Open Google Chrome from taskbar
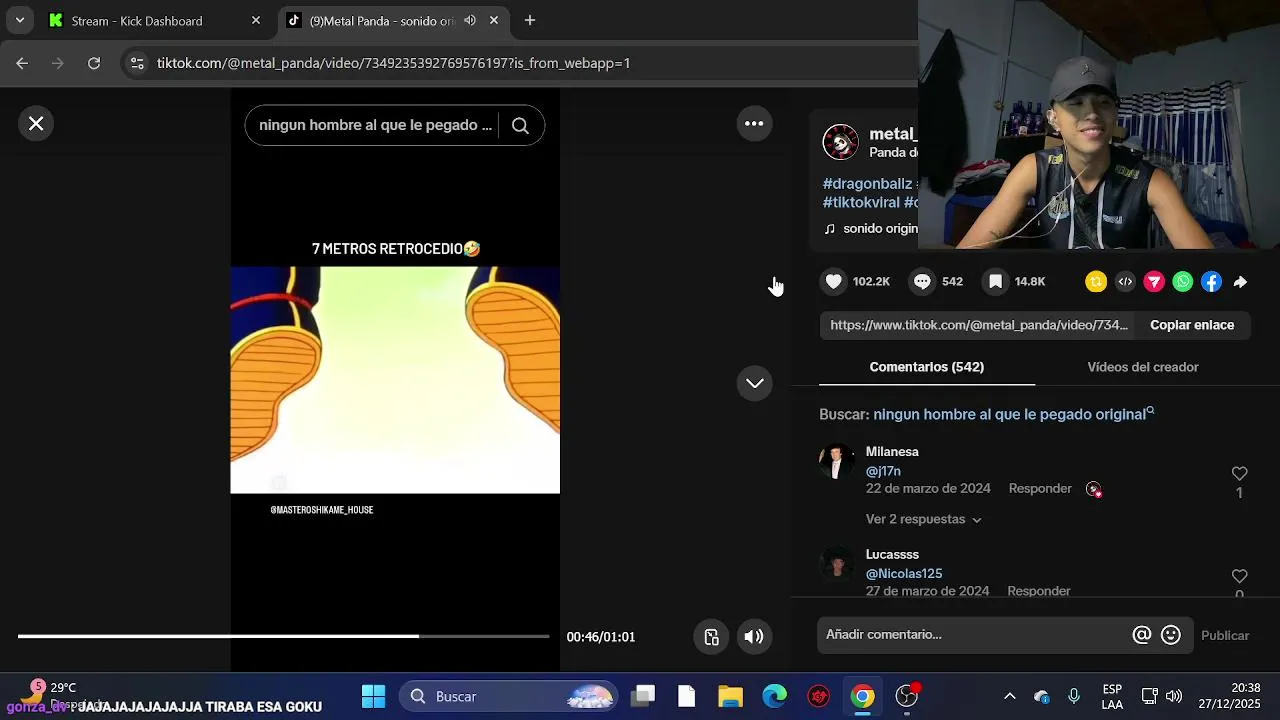The width and height of the screenshot is (1280, 720). pos(863,696)
